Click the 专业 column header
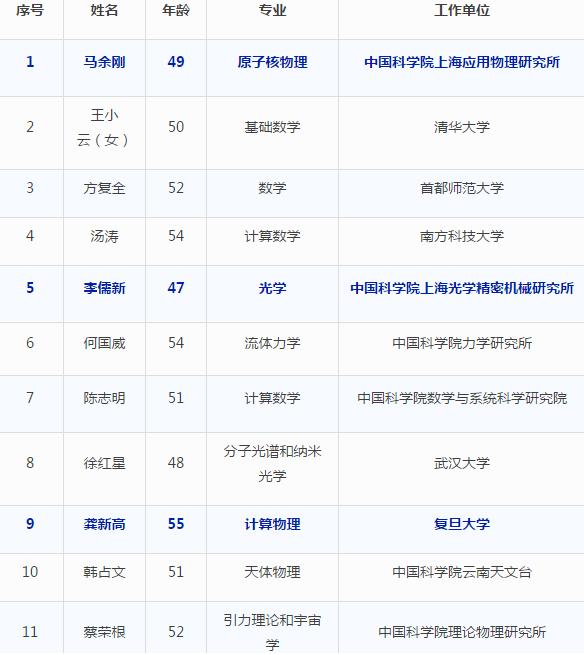Viewport: 584px width, 655px height. coord(272,10)
